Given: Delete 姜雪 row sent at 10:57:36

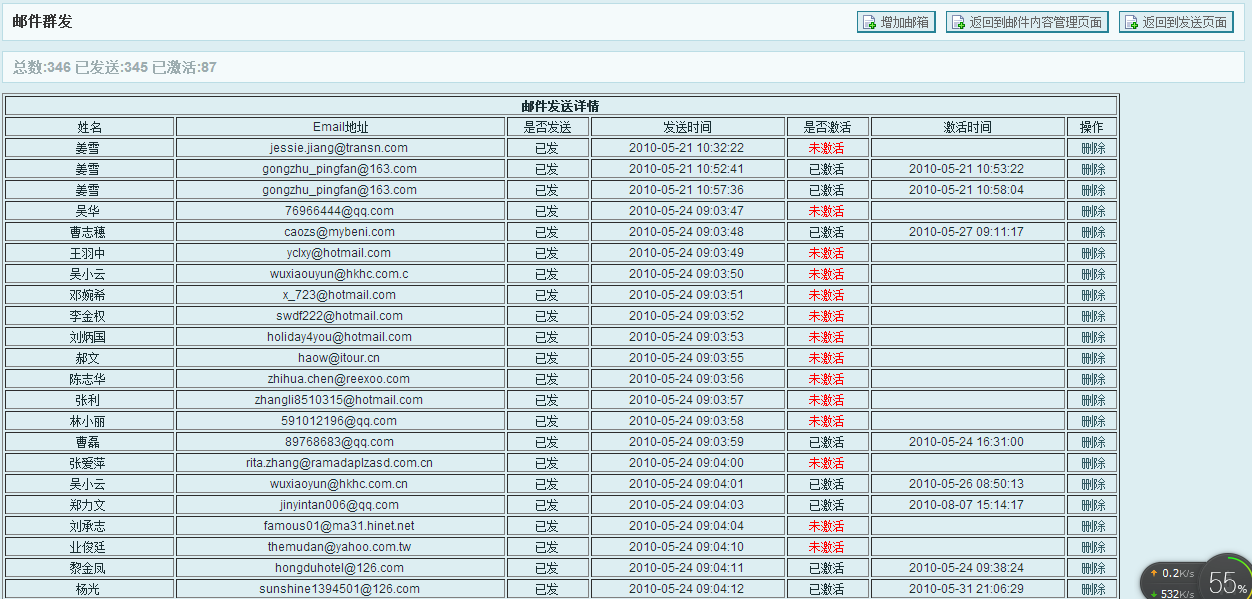Looking at the screenshot, I should coord(1093,190).
